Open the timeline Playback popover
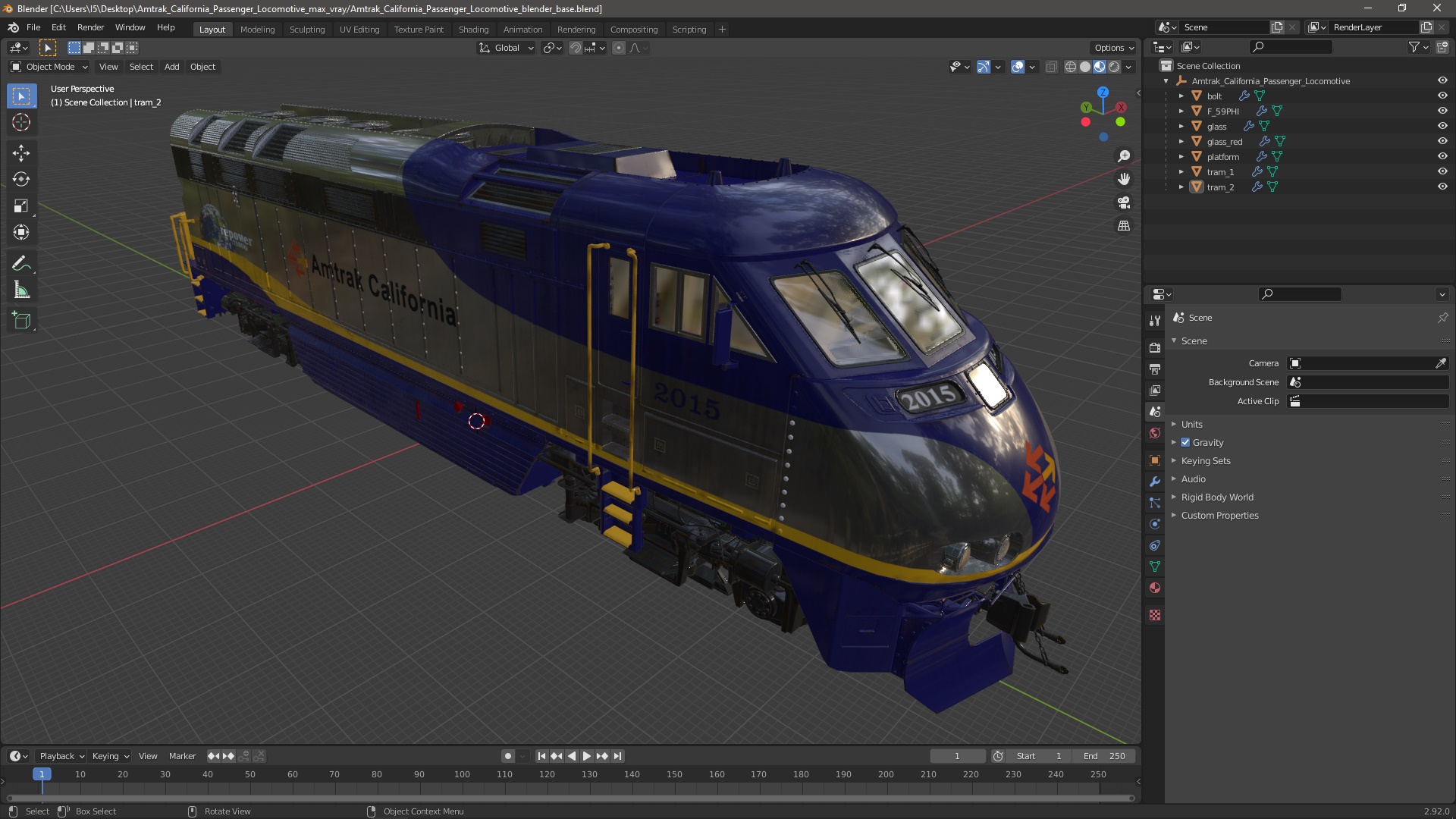Image resolution: width=1456 pixels, height=819 pixels. (61, 756)
